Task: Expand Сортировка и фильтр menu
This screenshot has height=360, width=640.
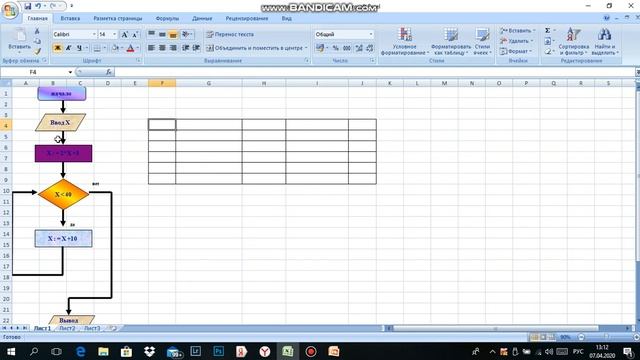Action: [x=573, y=41]
